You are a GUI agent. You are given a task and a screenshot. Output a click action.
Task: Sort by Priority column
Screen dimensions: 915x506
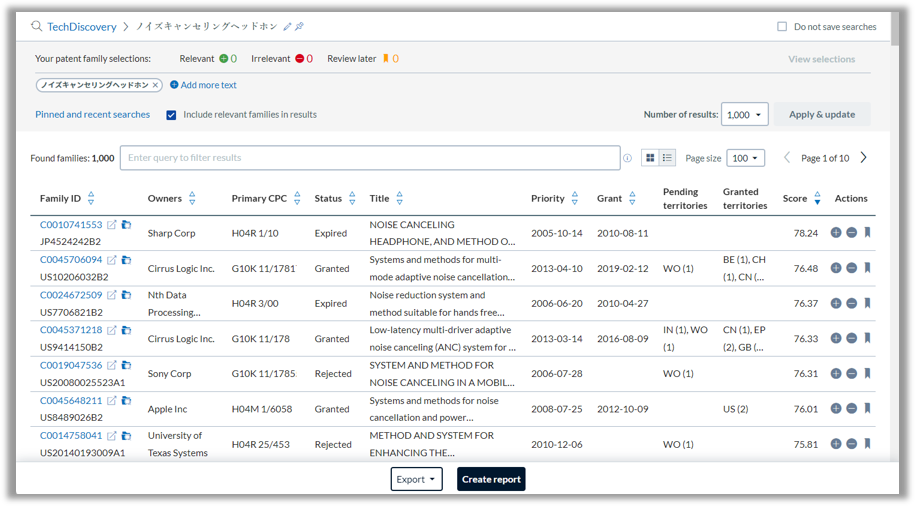tap(574, 198)
